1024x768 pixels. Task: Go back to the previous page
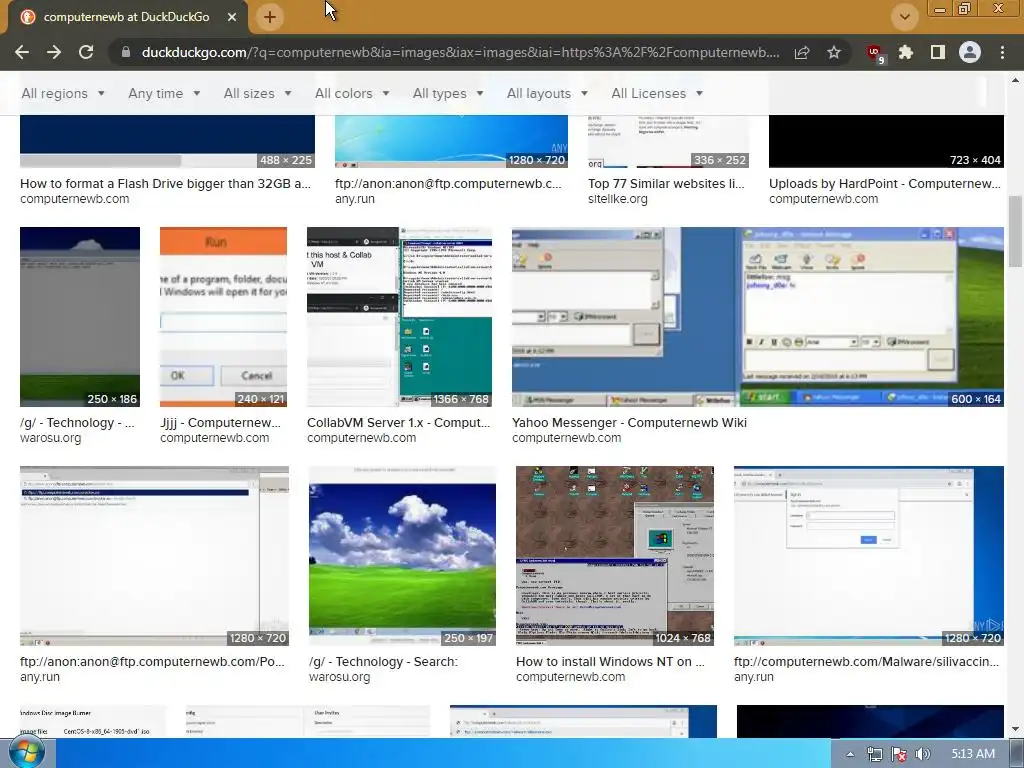pos(22,52)
